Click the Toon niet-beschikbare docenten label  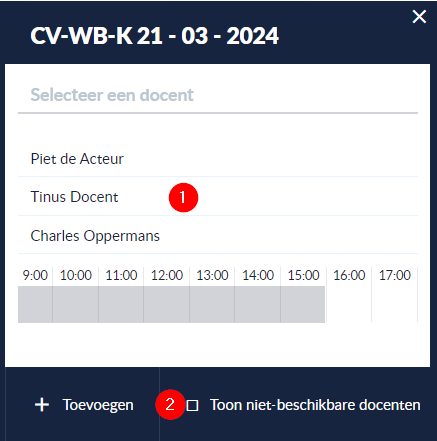[315, 405]
